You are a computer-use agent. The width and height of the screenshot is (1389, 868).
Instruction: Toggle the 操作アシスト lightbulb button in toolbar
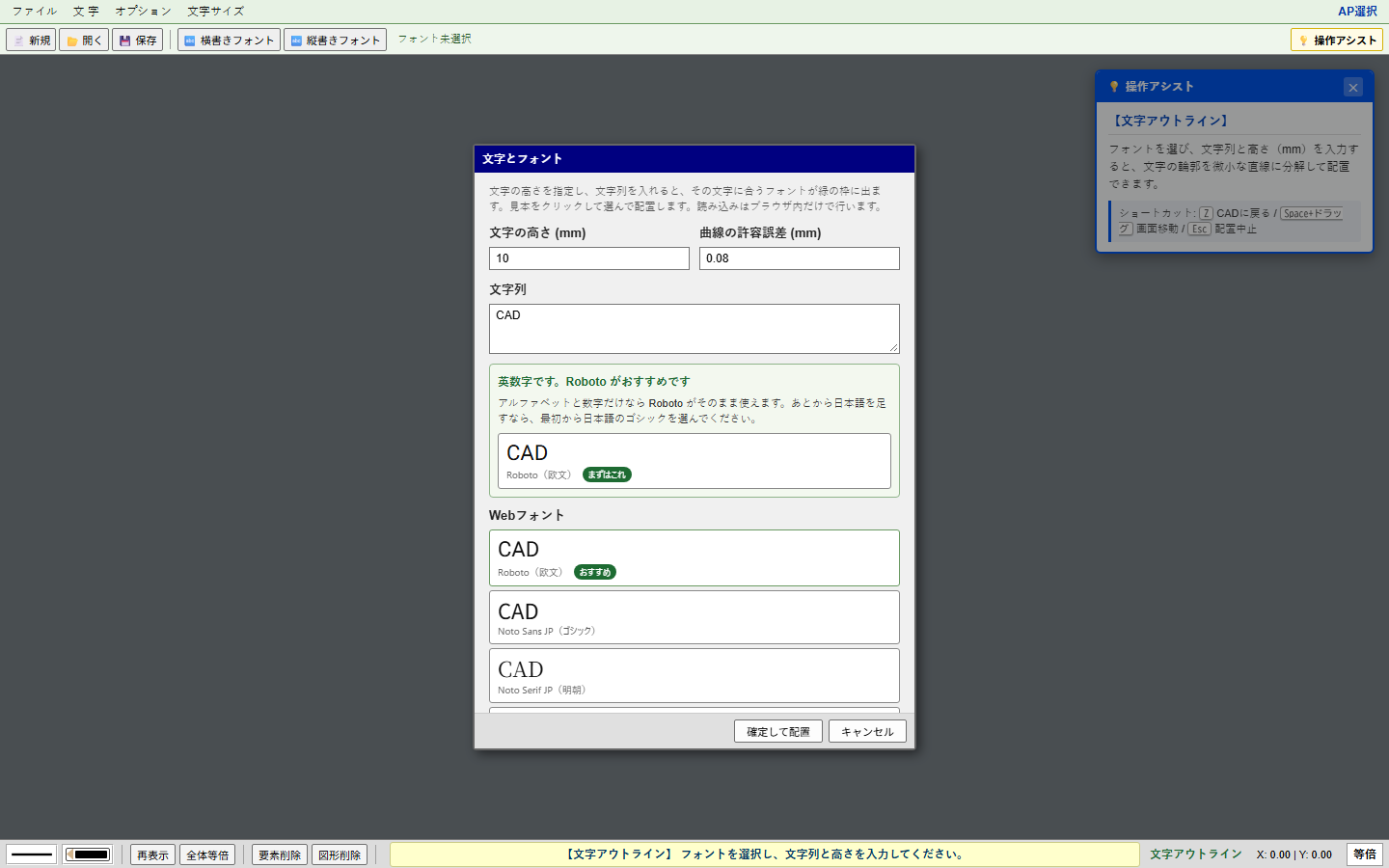1336,40
